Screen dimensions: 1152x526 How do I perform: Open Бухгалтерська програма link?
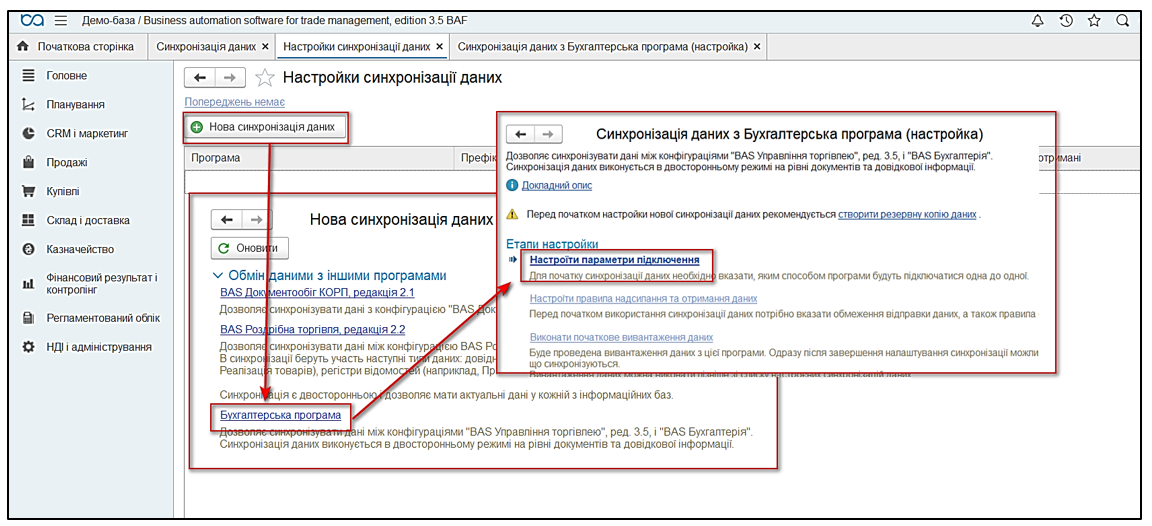tap(281, 414)
